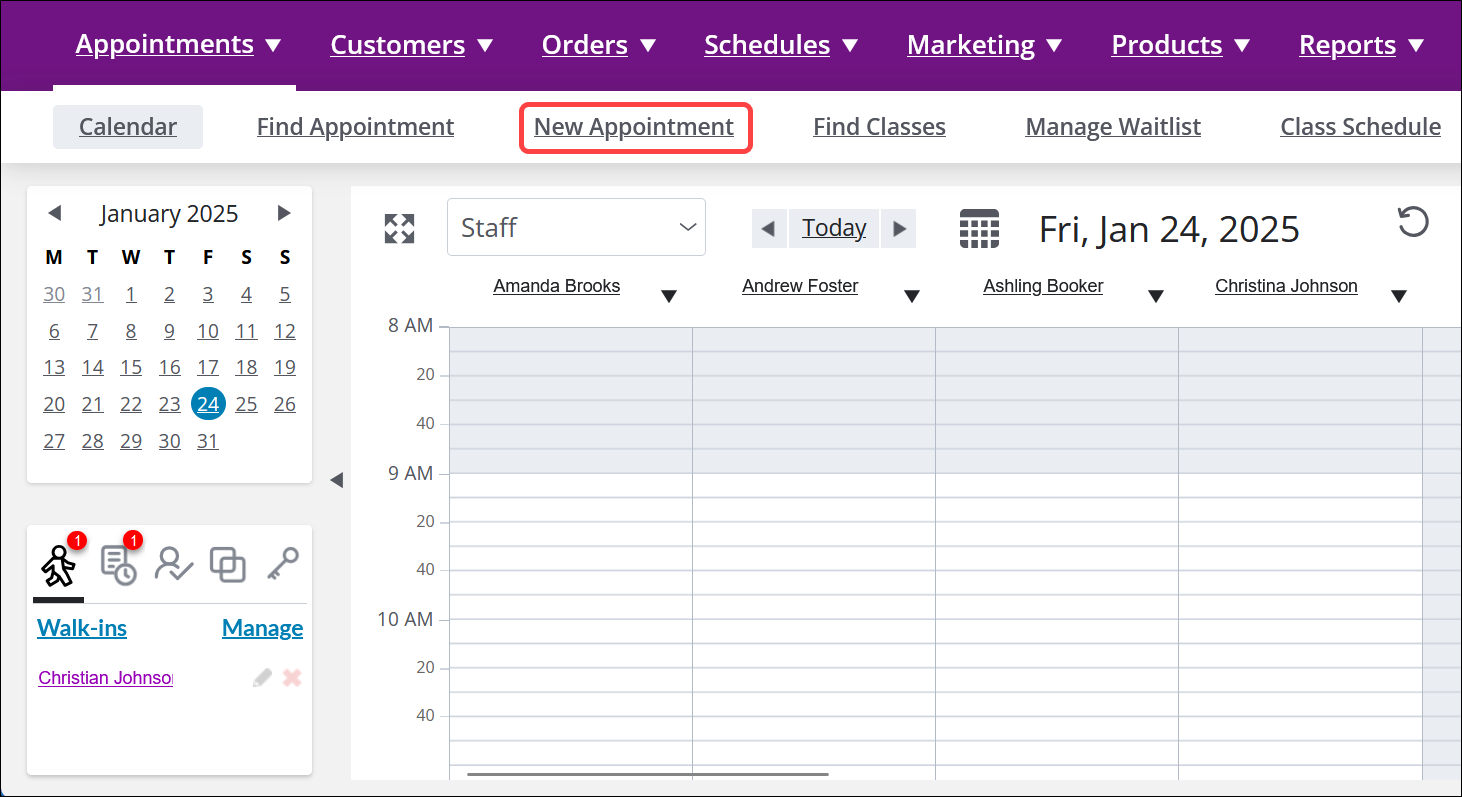This screenshot has height=797, width=1462.
Task: Open the Customers menu
Action: click(x=412, y=45)
